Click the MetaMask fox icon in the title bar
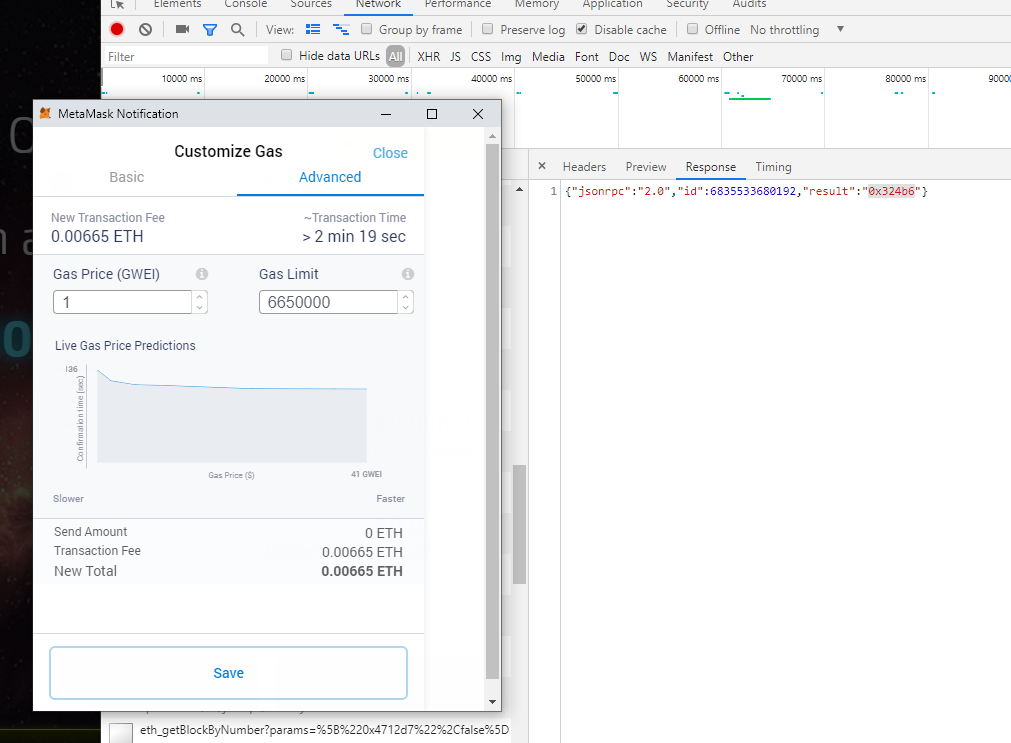Image resolution: width=1011 pixels, height=743 pixels. (45, 114)
